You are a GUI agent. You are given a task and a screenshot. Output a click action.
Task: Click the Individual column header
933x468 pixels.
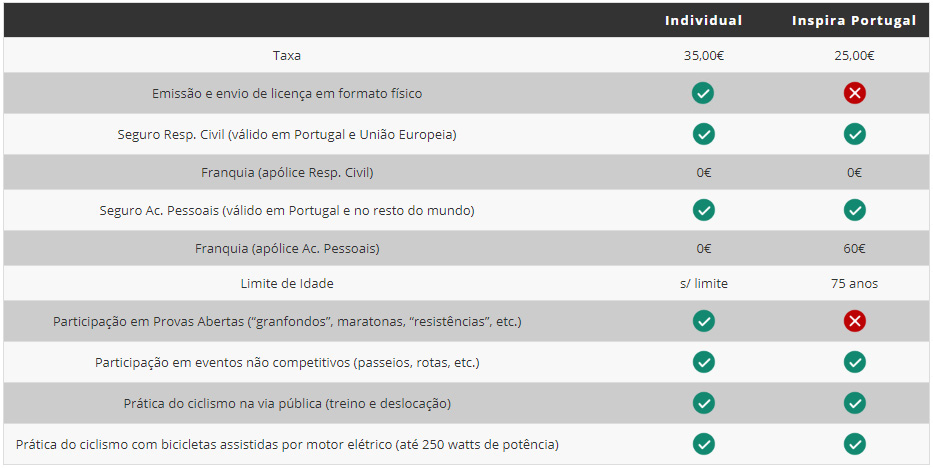click(x=703, y=20)
